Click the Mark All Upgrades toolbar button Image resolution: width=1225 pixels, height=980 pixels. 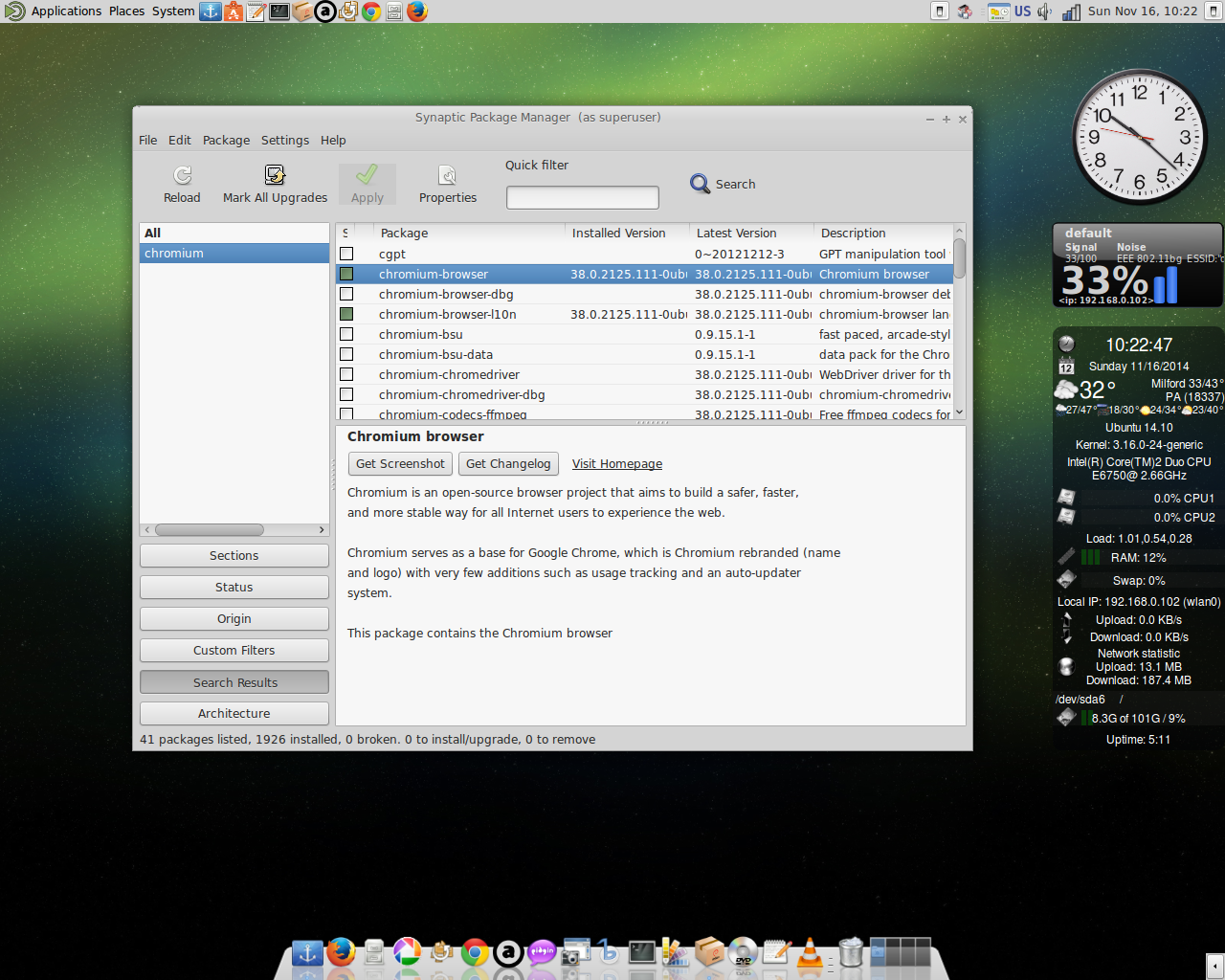pos(275,185)
